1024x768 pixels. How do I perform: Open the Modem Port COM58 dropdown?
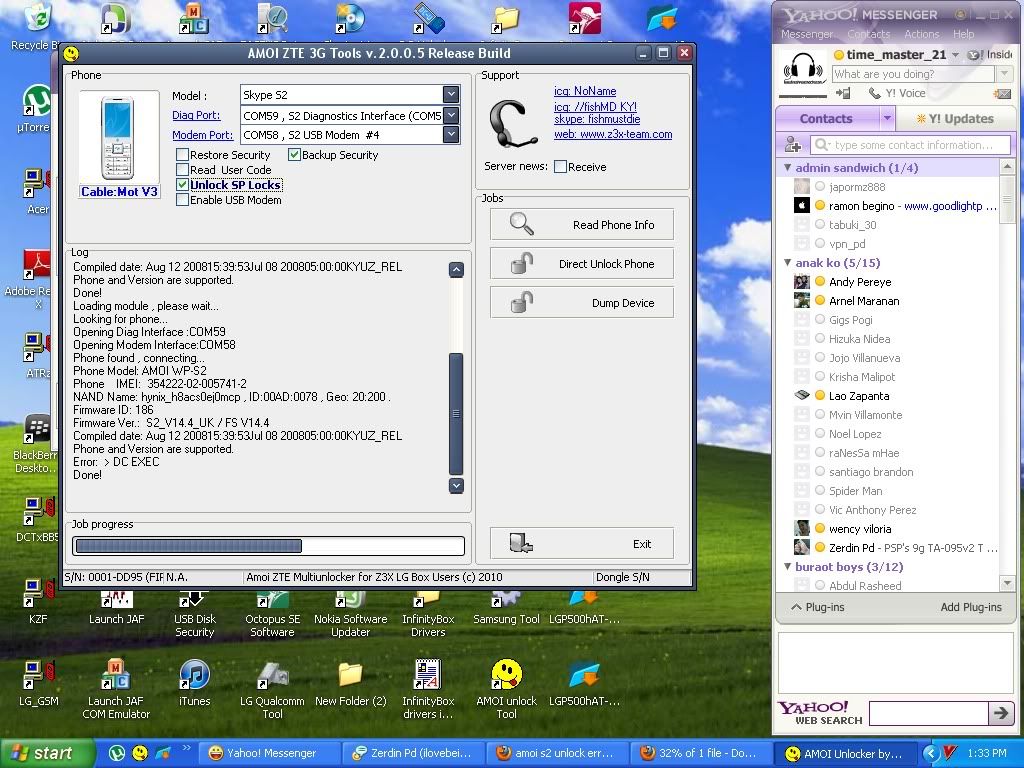click(x=451, y=135)
